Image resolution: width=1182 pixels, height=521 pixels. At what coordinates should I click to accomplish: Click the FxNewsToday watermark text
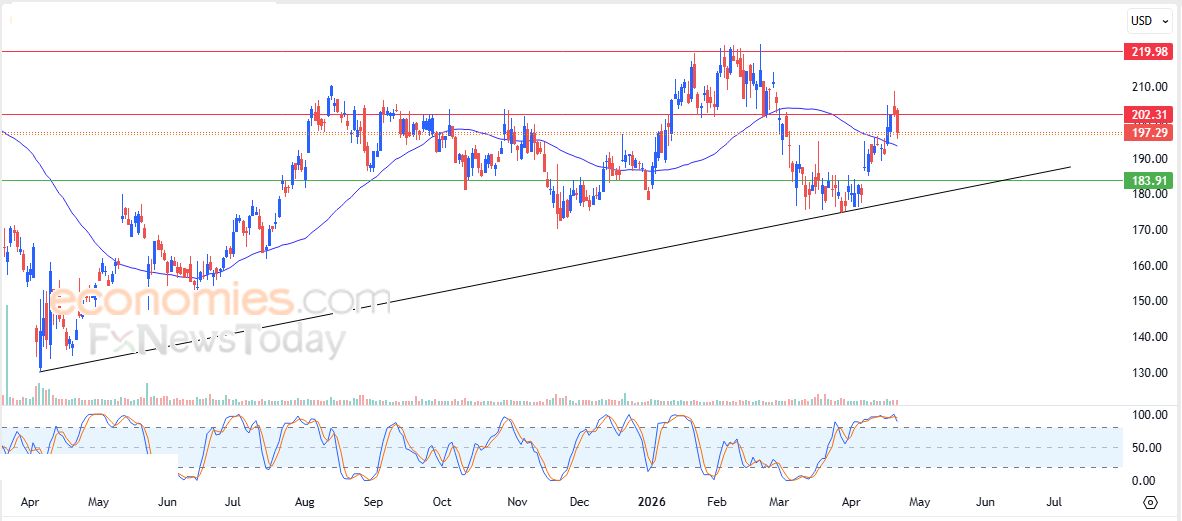point(217,342)
